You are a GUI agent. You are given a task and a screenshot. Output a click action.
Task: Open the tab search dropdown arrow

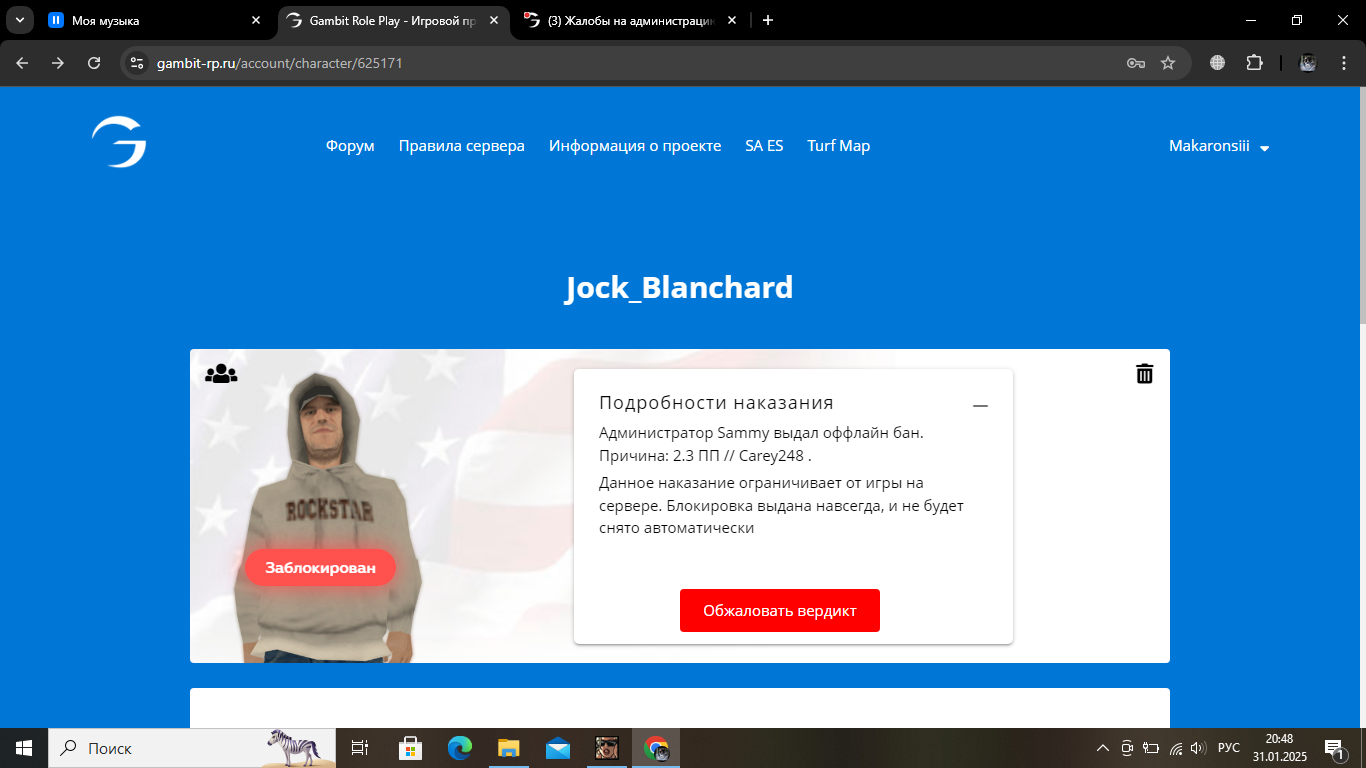20,20
